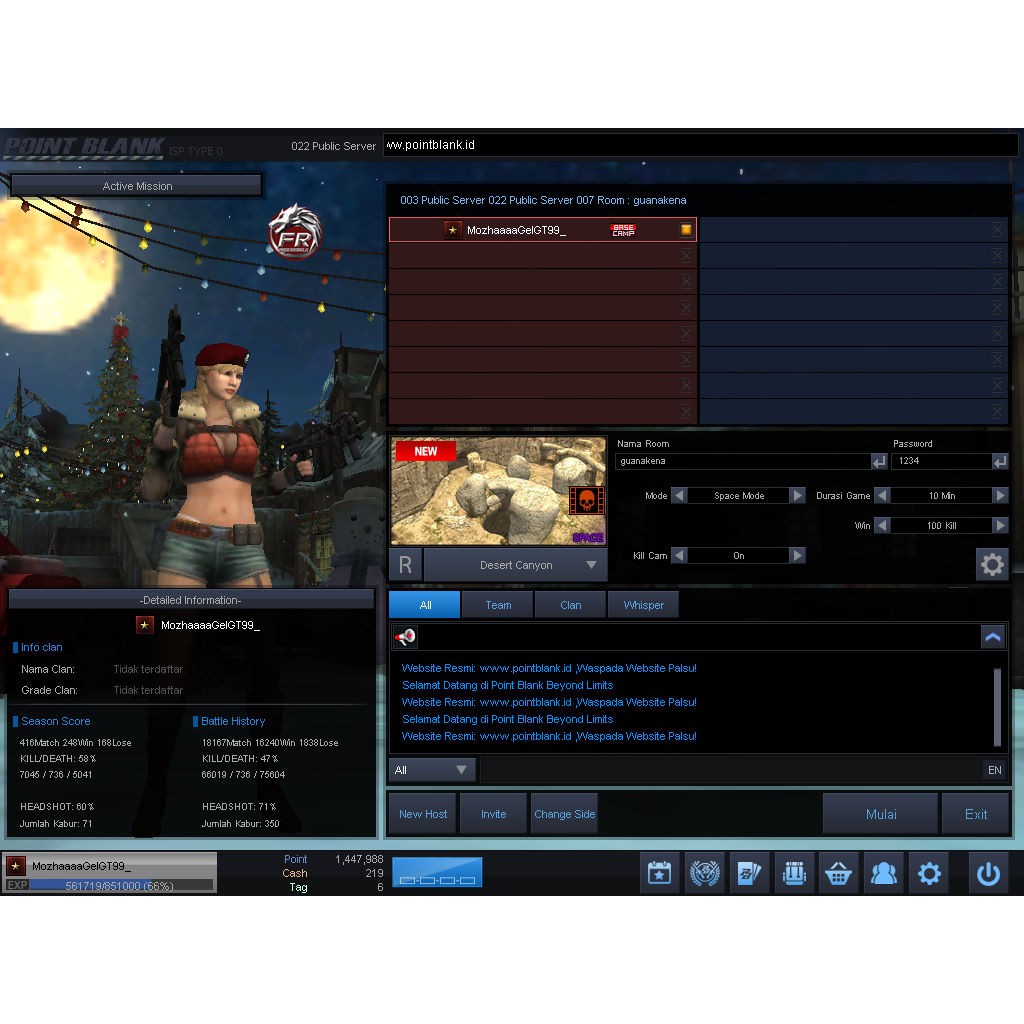The width and height of the screenshot is (1024, 1024).
Task: Expand the Desert Canyon map dropdown
Action: tap(591, 565)
